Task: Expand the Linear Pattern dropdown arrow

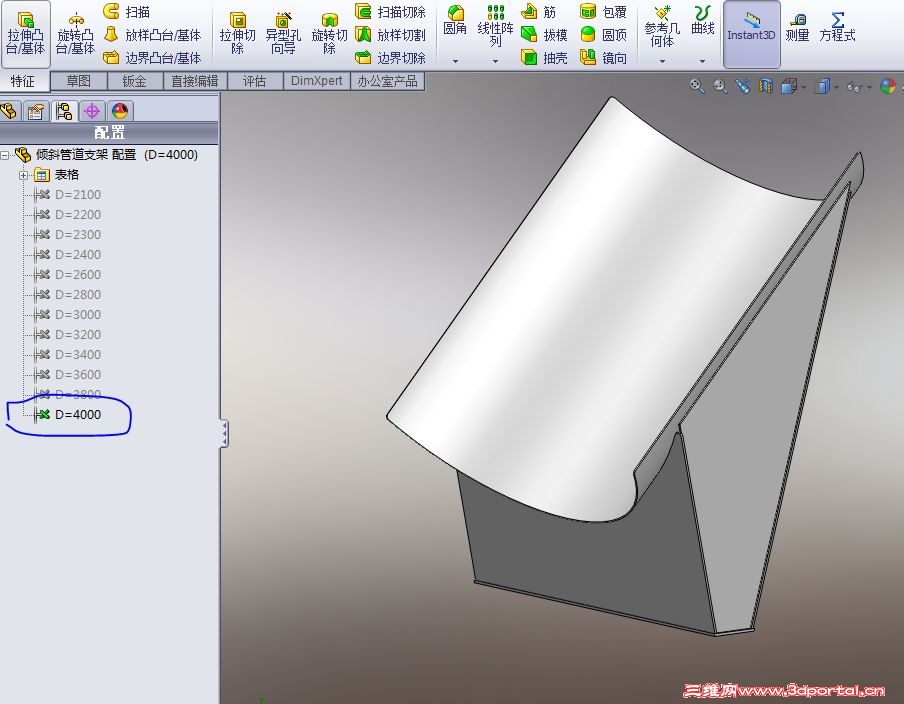Action: click(495, 61)
